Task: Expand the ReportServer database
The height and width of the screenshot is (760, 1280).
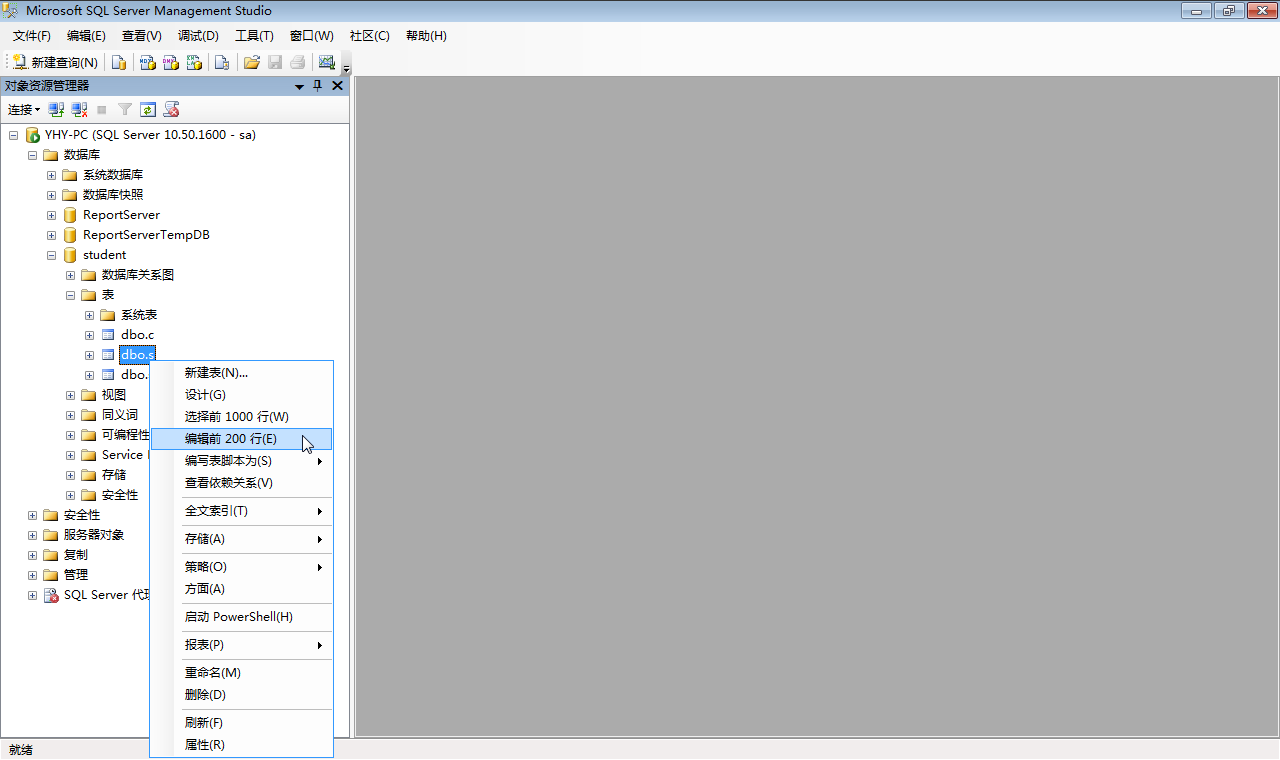Action: tap(51, 215)
